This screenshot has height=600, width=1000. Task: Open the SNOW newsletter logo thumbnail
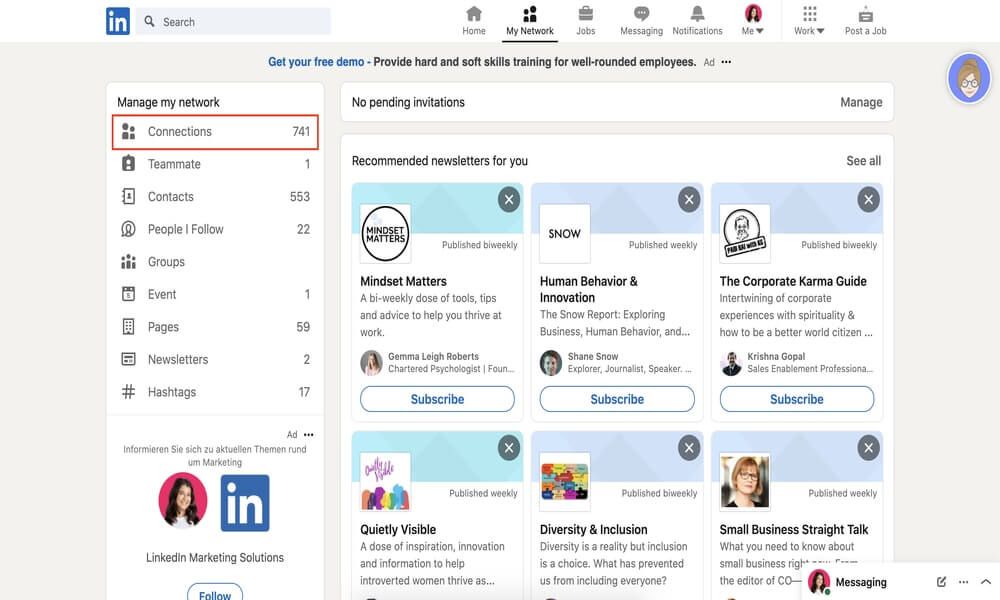(x=565, y=233)
